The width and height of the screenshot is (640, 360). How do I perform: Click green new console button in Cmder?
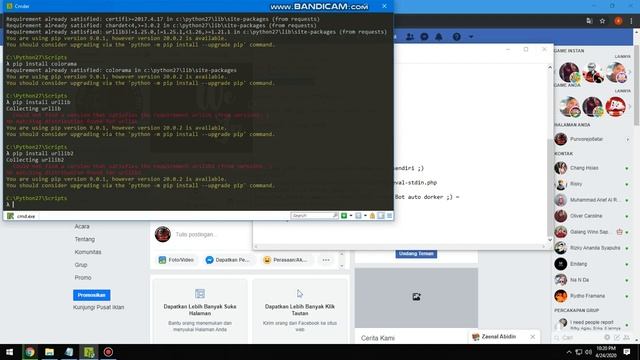pos(344,216)
